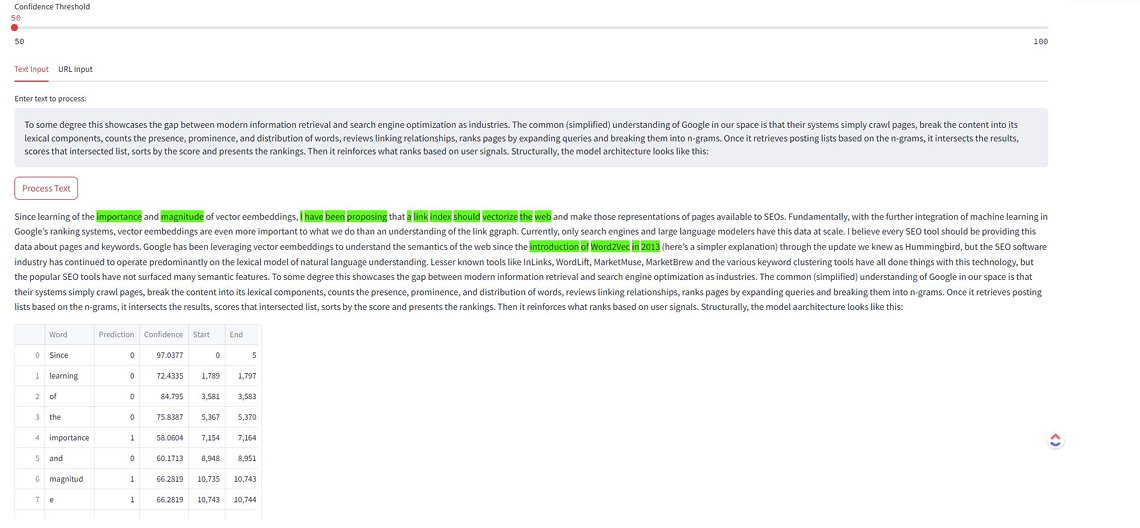The image size is (1140, 528).
Task: Click highlighted word 'importance' in output text
Action: tap(119, 216)
